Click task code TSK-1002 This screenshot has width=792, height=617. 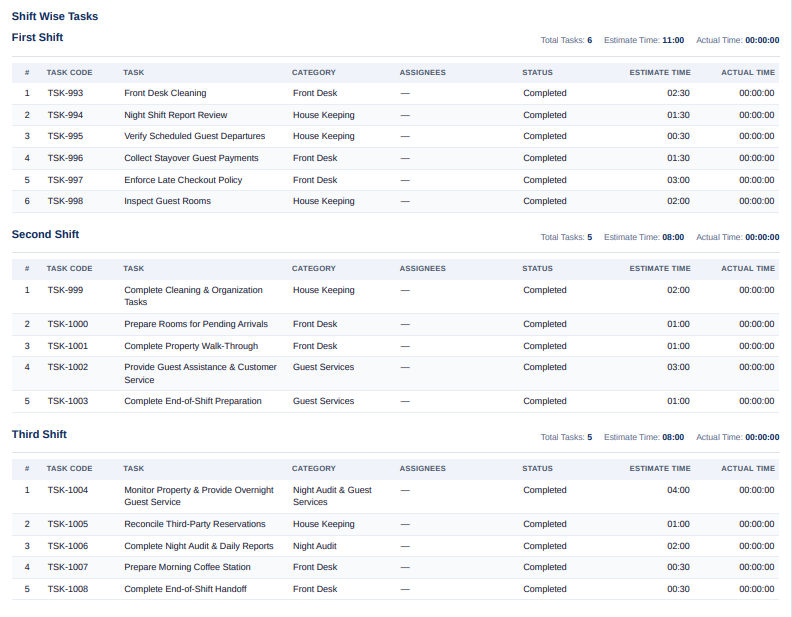pos(68,367)
